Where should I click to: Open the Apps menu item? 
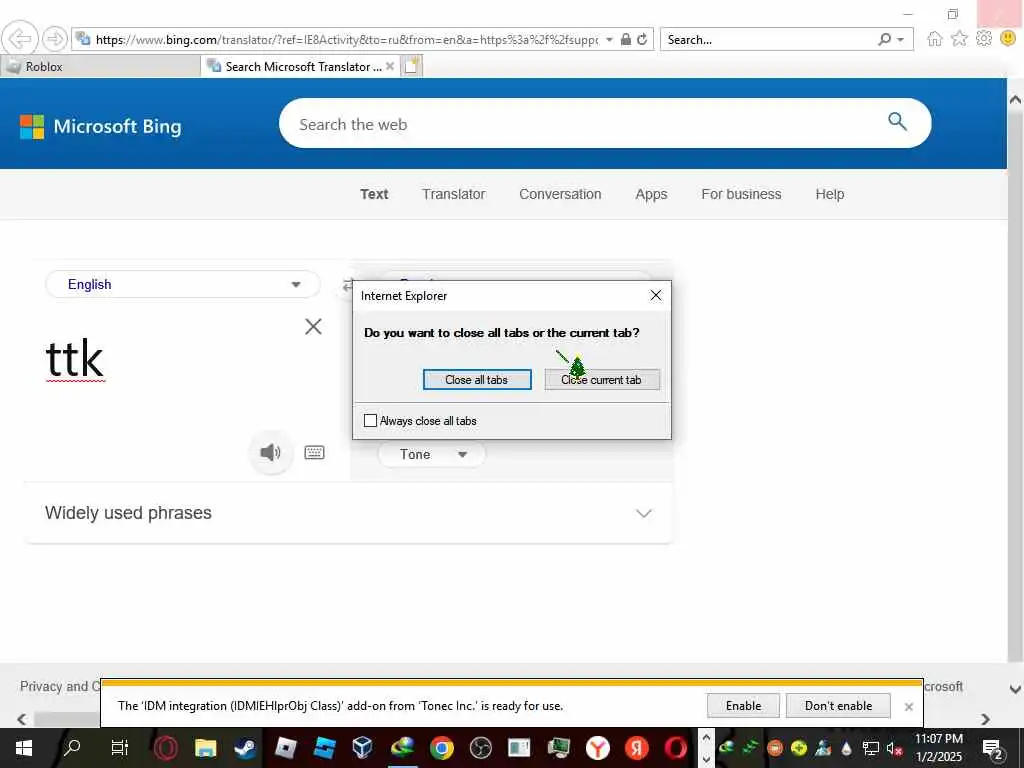click(651, 194)
